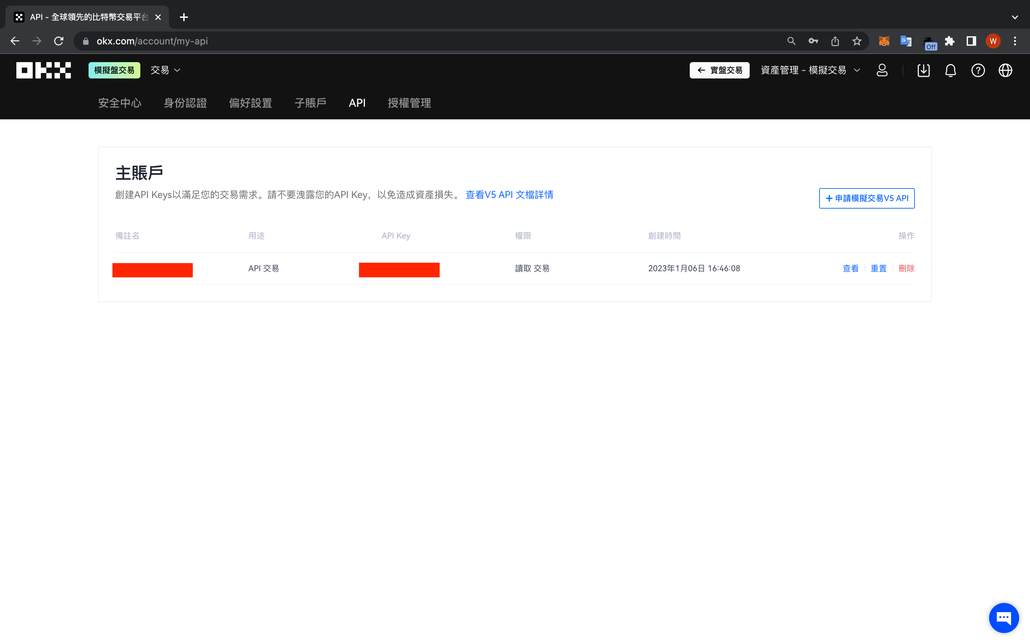Screen dimensions: 1030x644
Task: Open the extension showing Off badge
Action: tap(929, 43)
